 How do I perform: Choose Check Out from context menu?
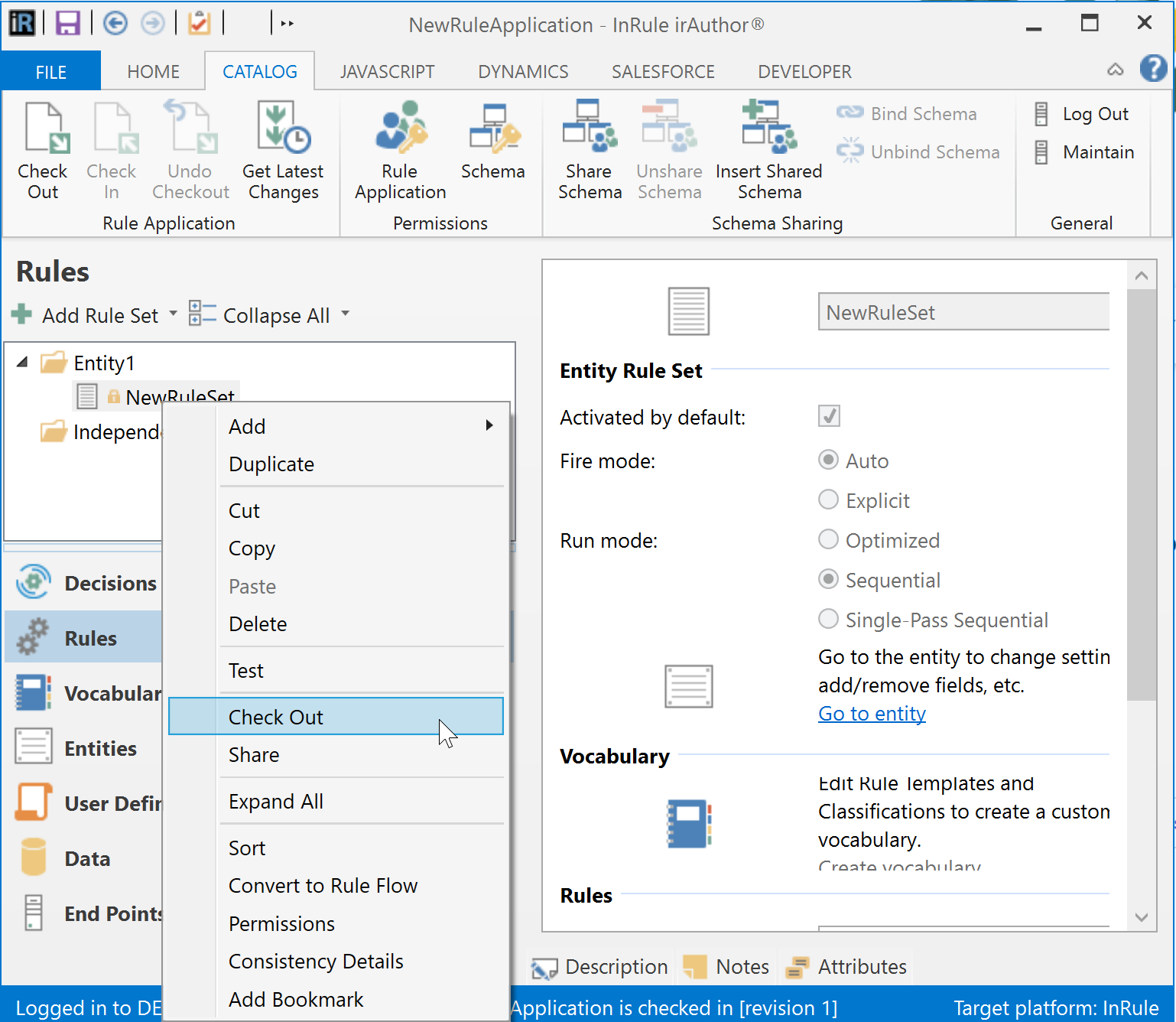tap(276, 717)
